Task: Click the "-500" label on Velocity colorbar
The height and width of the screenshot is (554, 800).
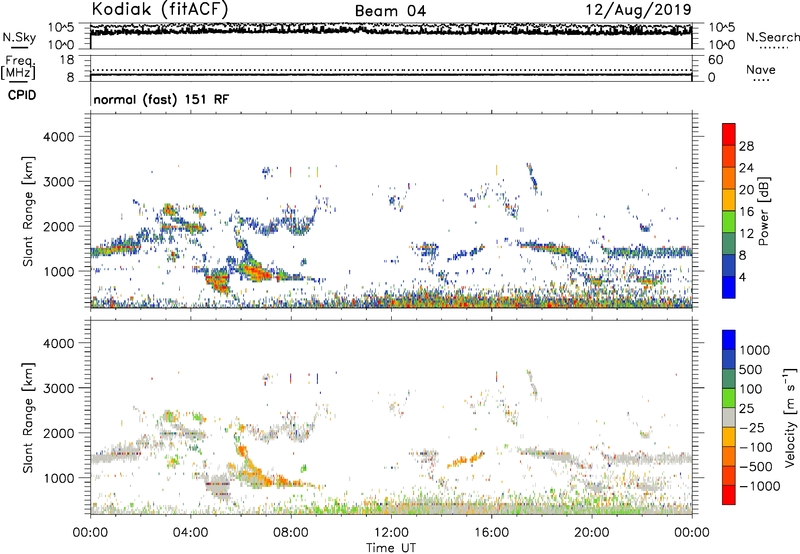Action: (756, 467)
